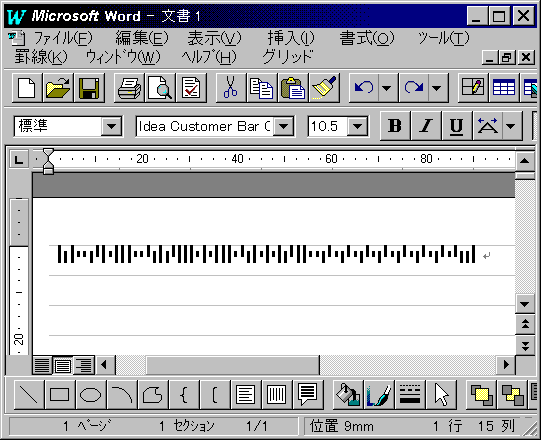Open the 挿入(I) menu
The width and height of the screenshot is (541, 440).
[x=291, y=38]
